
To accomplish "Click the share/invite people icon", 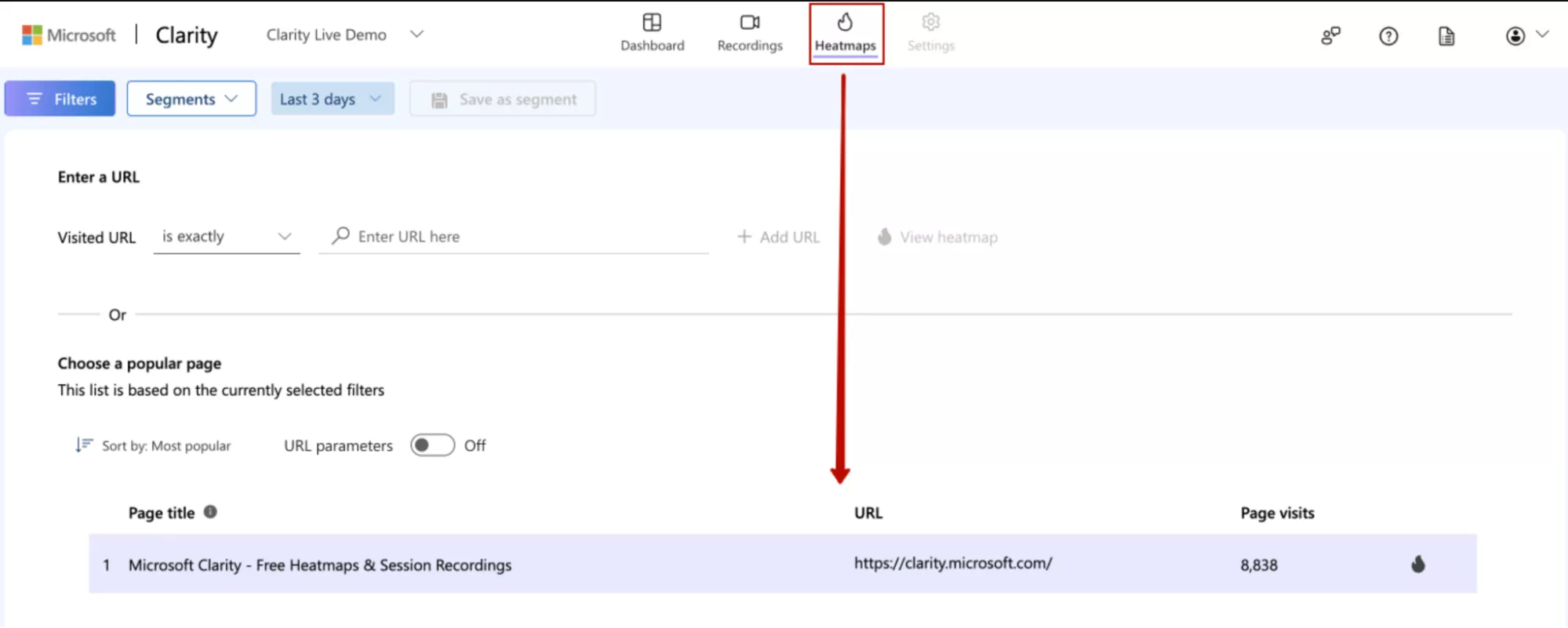I will tap(1330, 36).
